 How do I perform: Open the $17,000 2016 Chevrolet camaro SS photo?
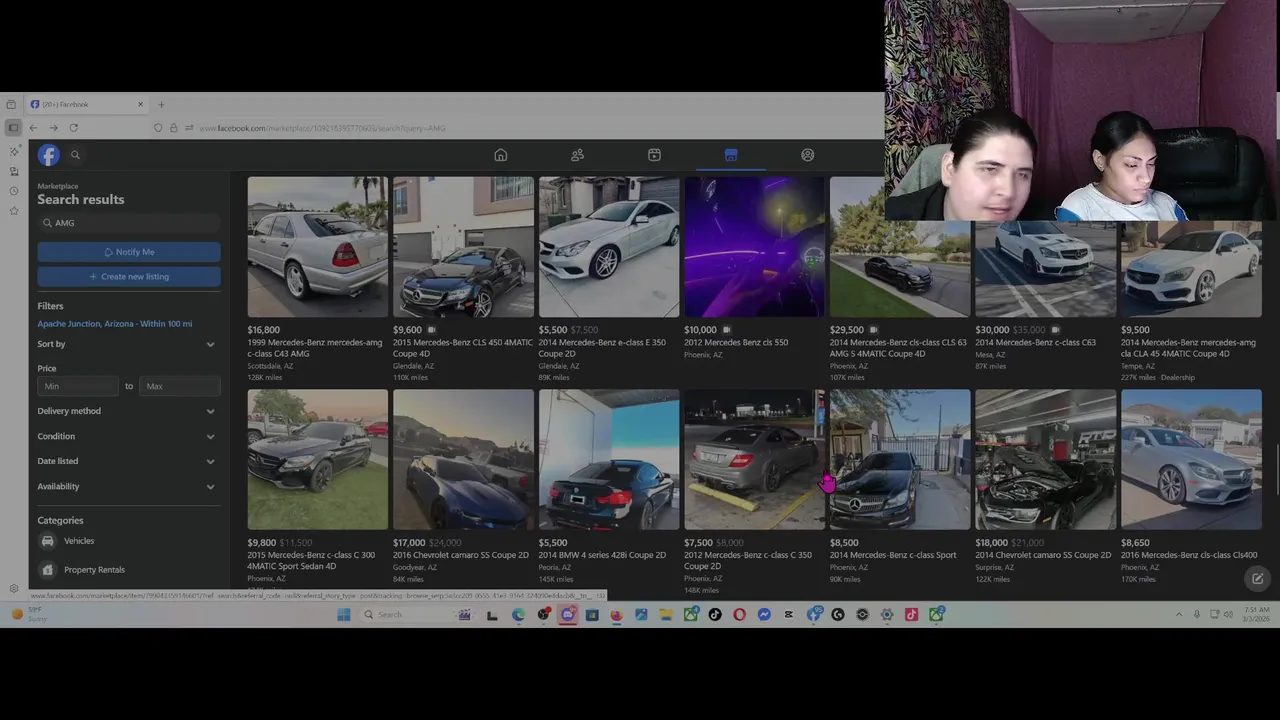463,459
